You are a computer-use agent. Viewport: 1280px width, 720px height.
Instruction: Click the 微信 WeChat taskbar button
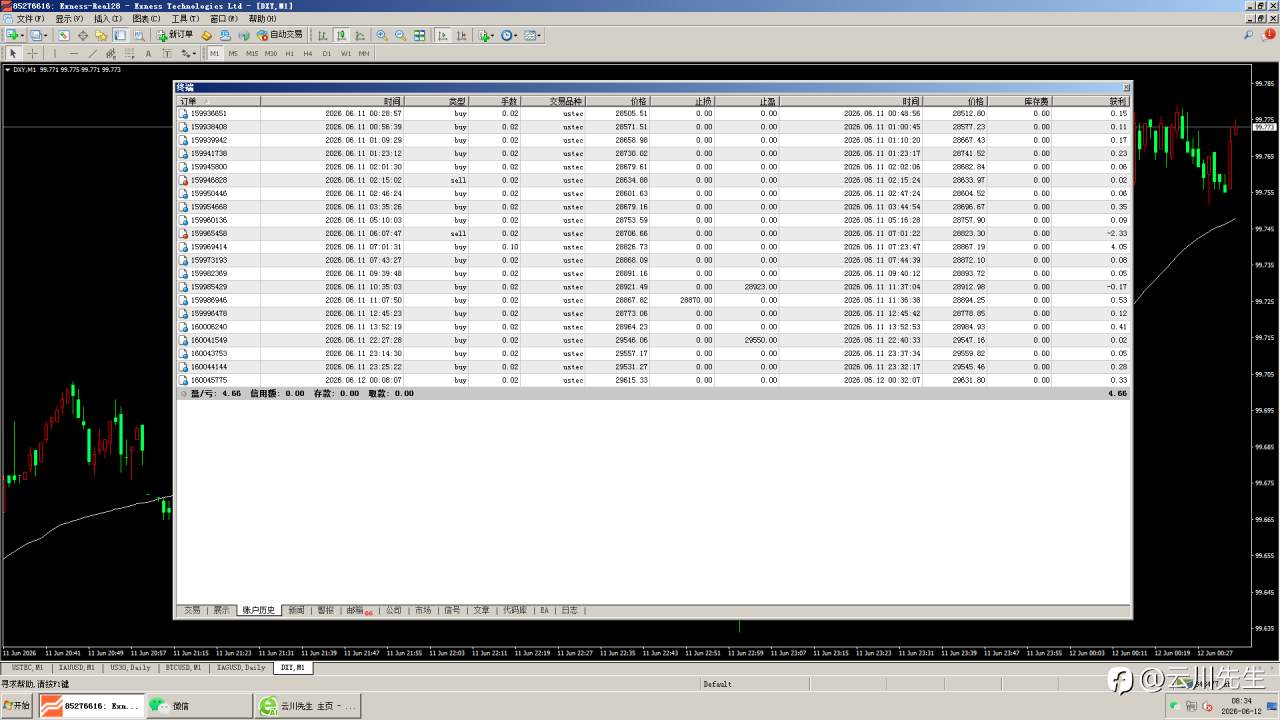click(199, 705)
